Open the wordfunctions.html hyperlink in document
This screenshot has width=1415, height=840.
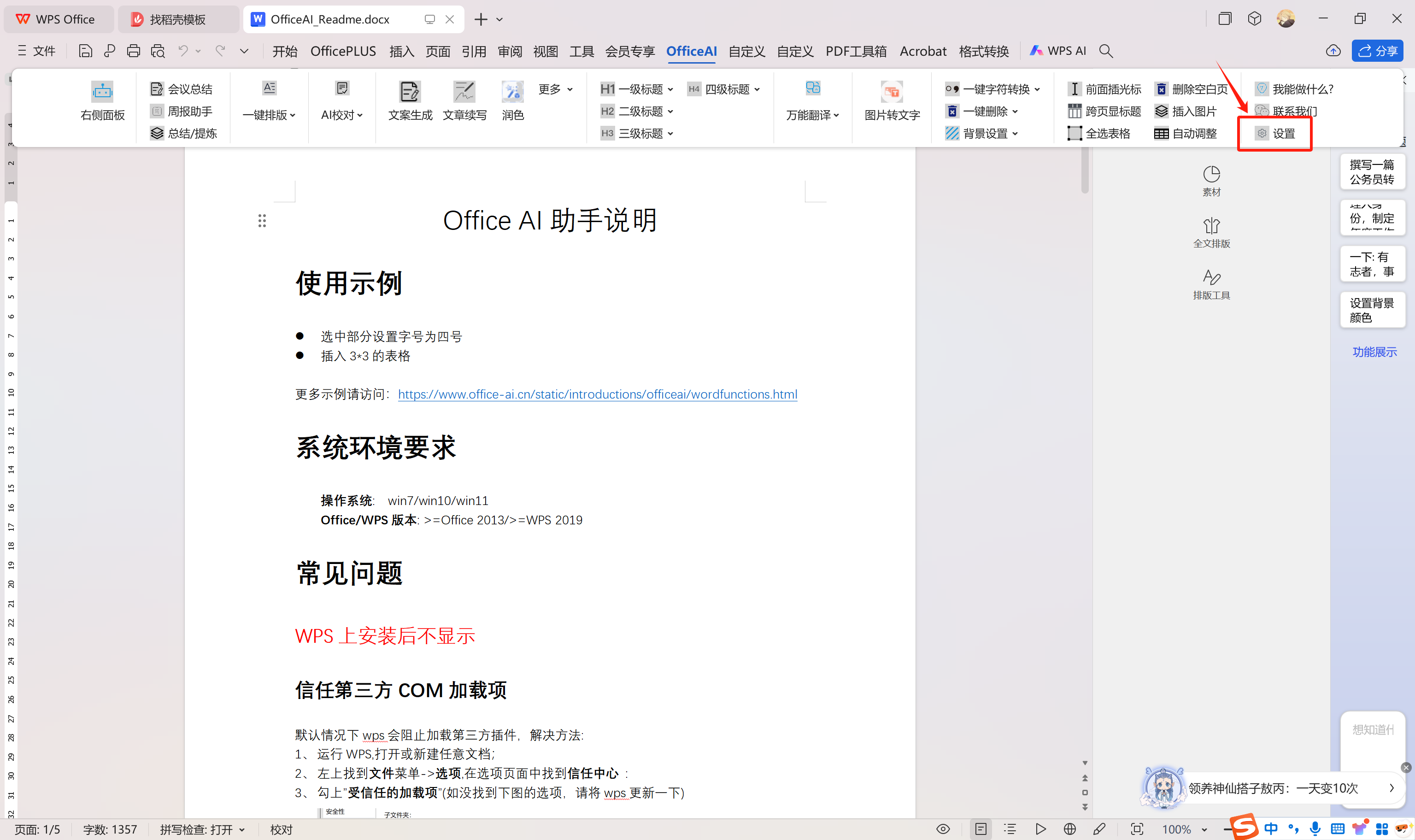597,394
